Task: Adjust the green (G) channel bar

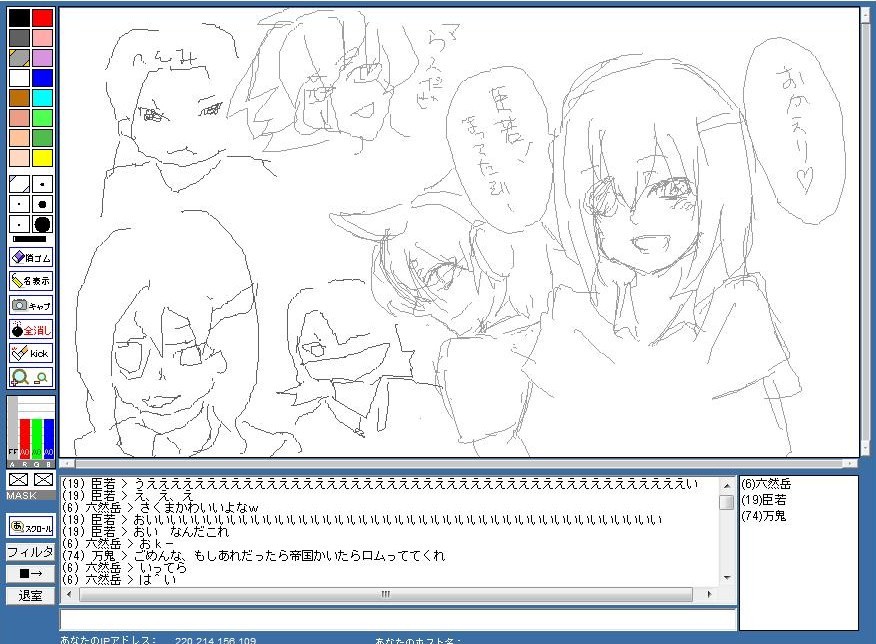Action: pos(37,437)
